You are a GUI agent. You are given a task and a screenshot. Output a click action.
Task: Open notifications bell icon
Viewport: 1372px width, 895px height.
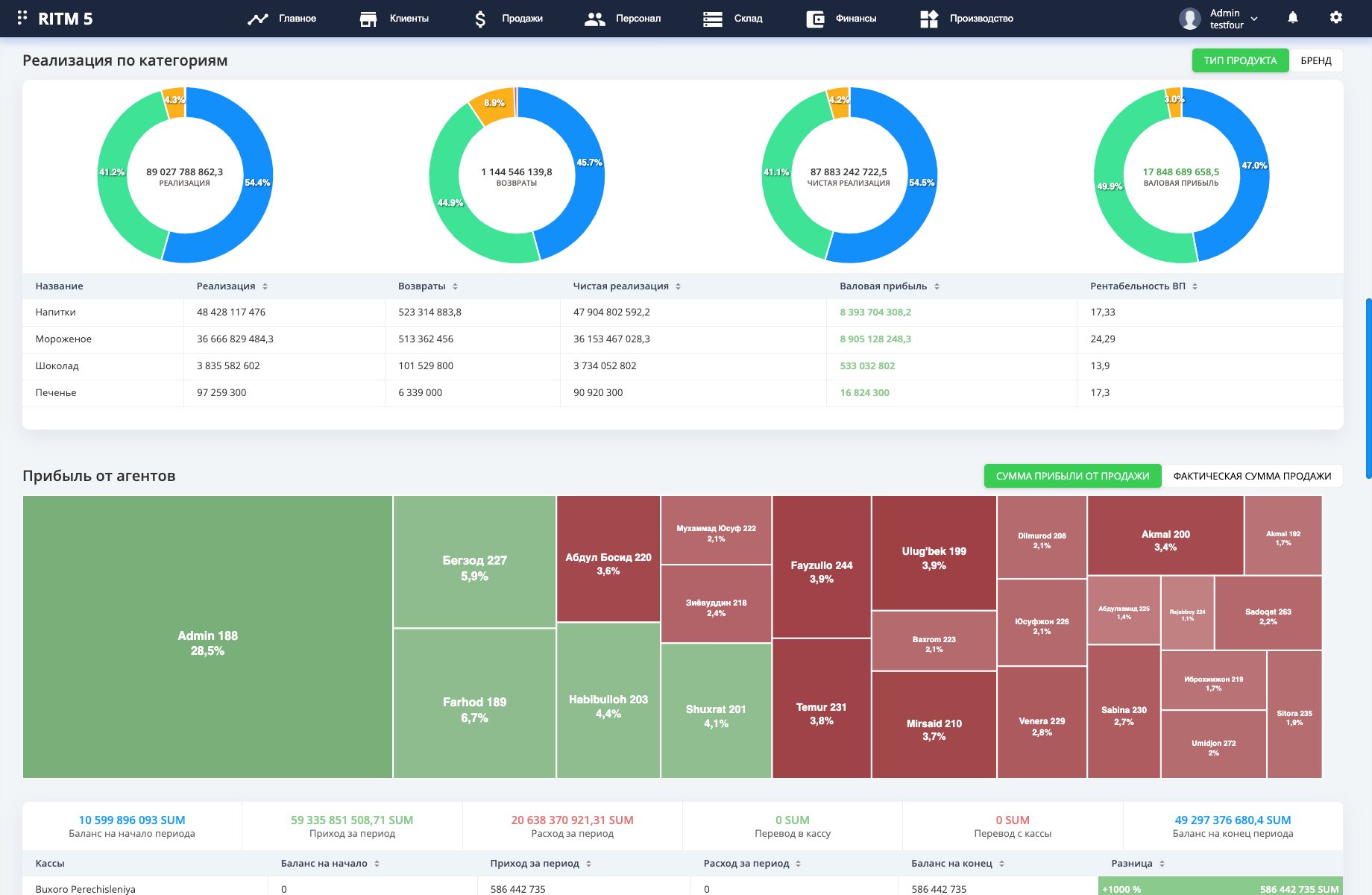click(1293, 17)
